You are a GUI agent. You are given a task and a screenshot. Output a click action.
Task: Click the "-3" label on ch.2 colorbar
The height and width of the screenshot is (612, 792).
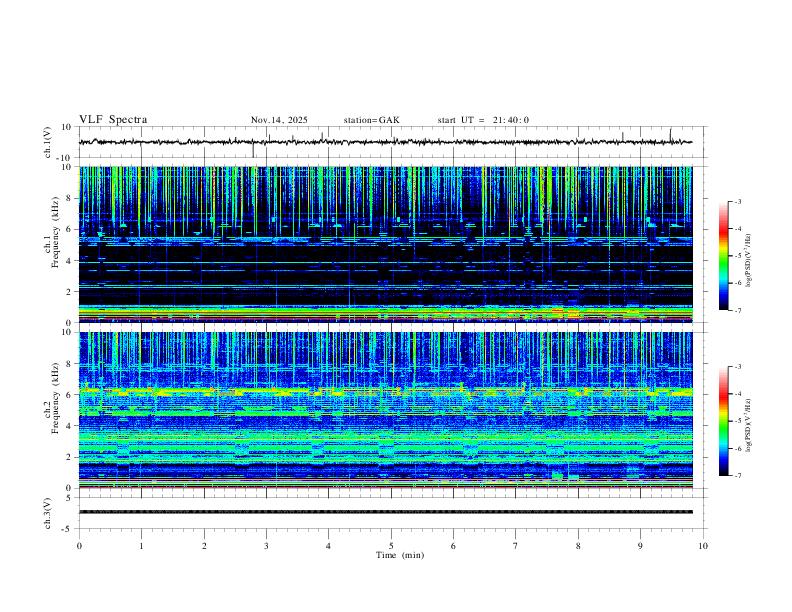click(x=738, y=367)
